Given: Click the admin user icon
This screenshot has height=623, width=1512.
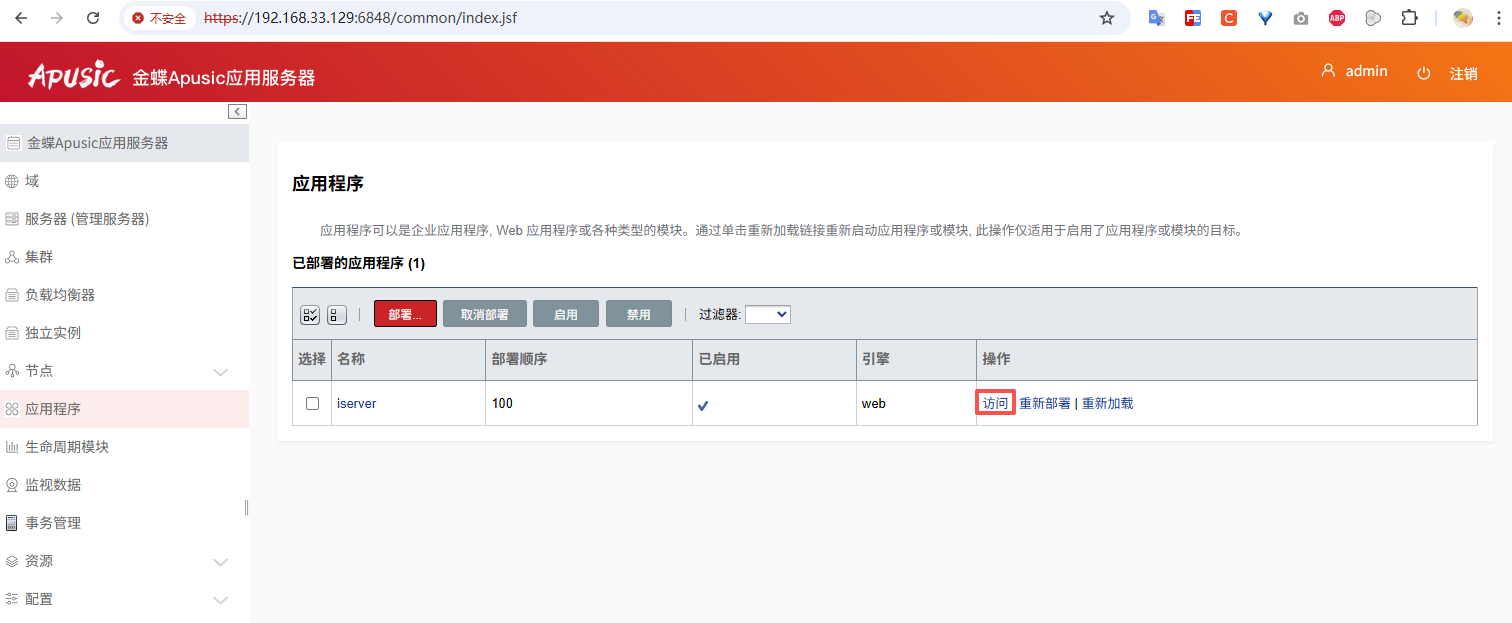Looking at the screenshot, I should click(1328, 71).
